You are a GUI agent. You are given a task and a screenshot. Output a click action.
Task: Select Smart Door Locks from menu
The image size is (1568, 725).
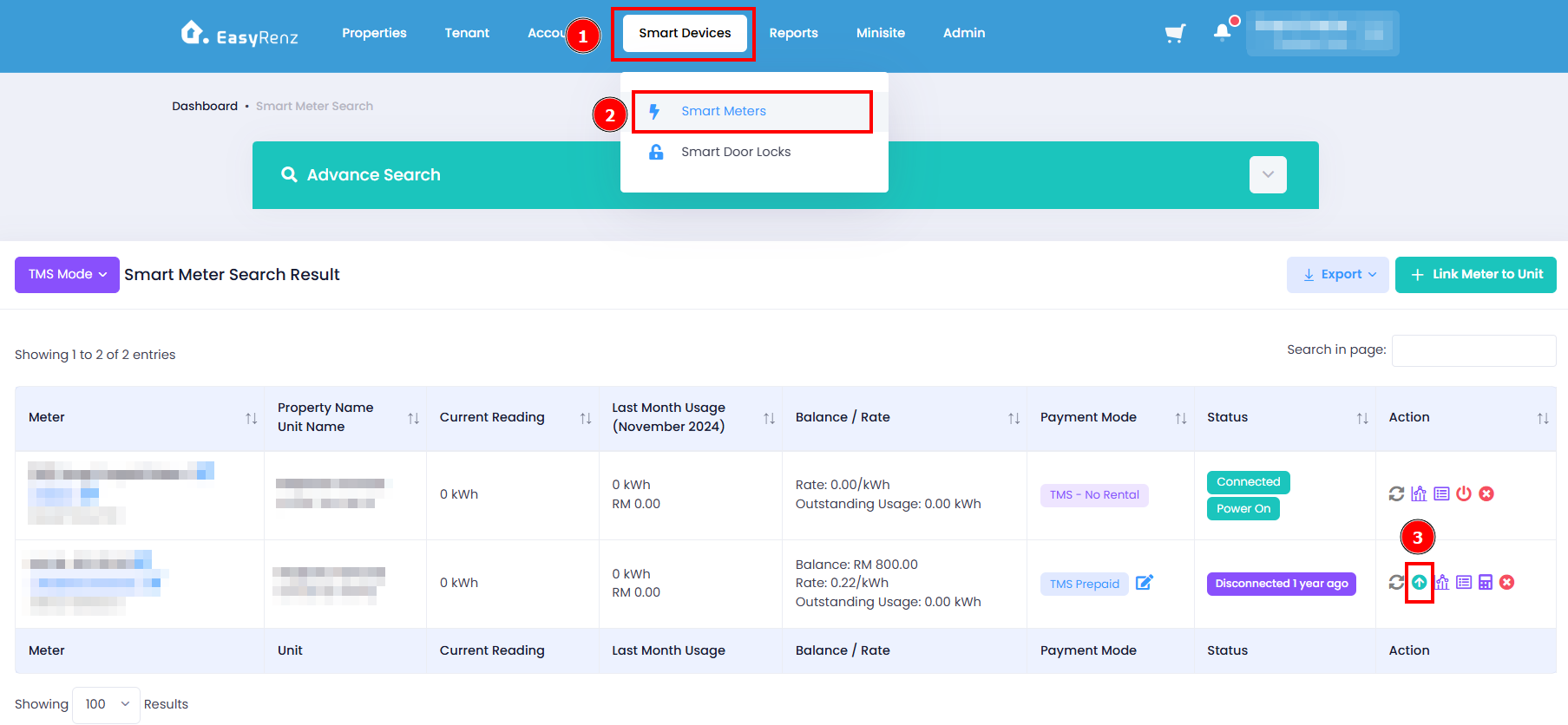[x=736, y=152]
